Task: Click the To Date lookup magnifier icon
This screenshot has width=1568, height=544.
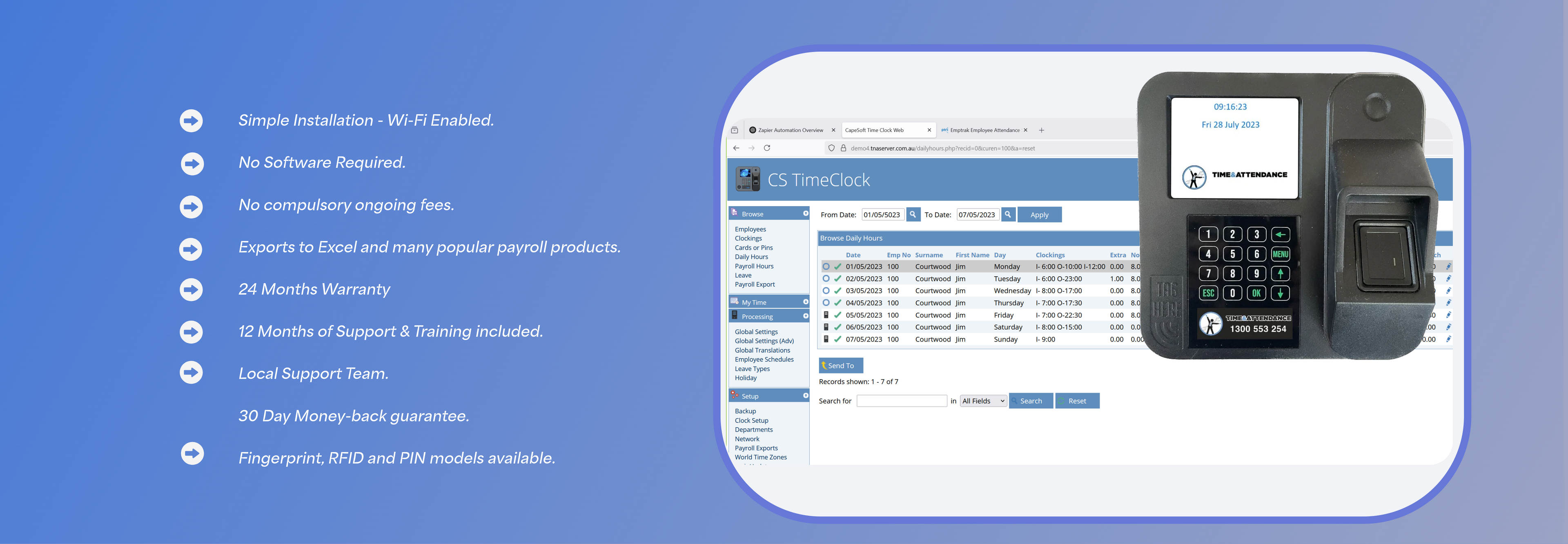Action: [x=1008, y=215]
